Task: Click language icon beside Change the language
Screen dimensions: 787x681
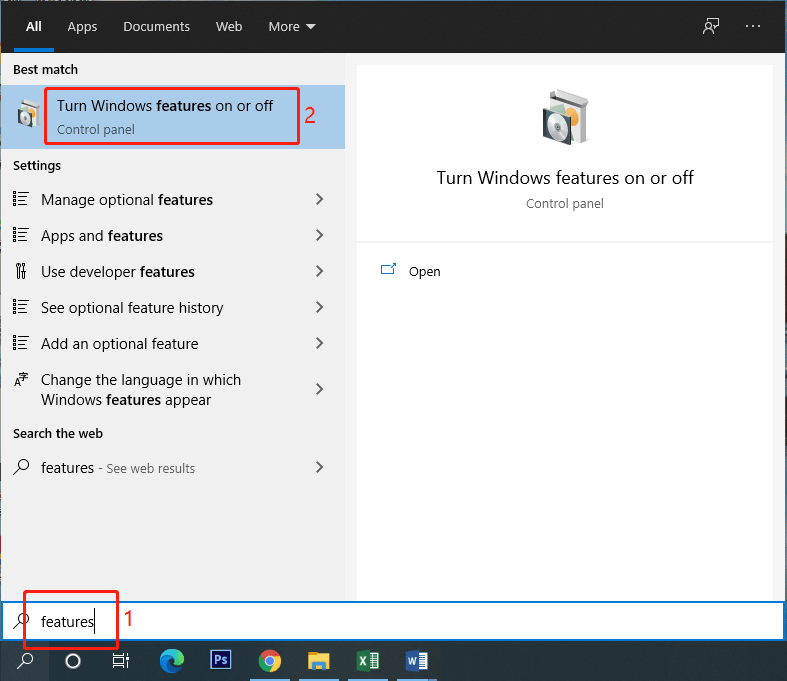Action: pyautogui.click(x=21, y=380)
